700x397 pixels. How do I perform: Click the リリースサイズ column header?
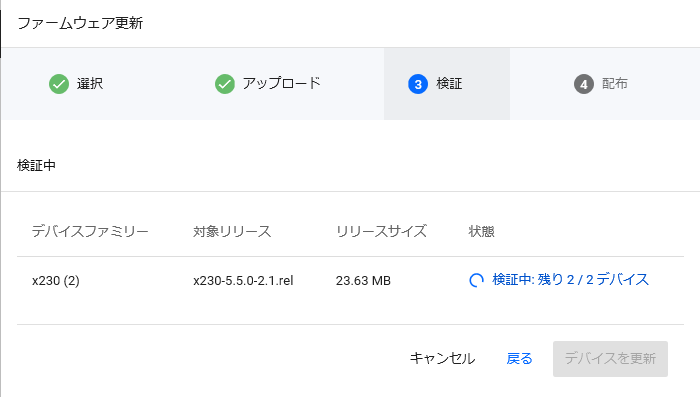click(x=381, y=231)
